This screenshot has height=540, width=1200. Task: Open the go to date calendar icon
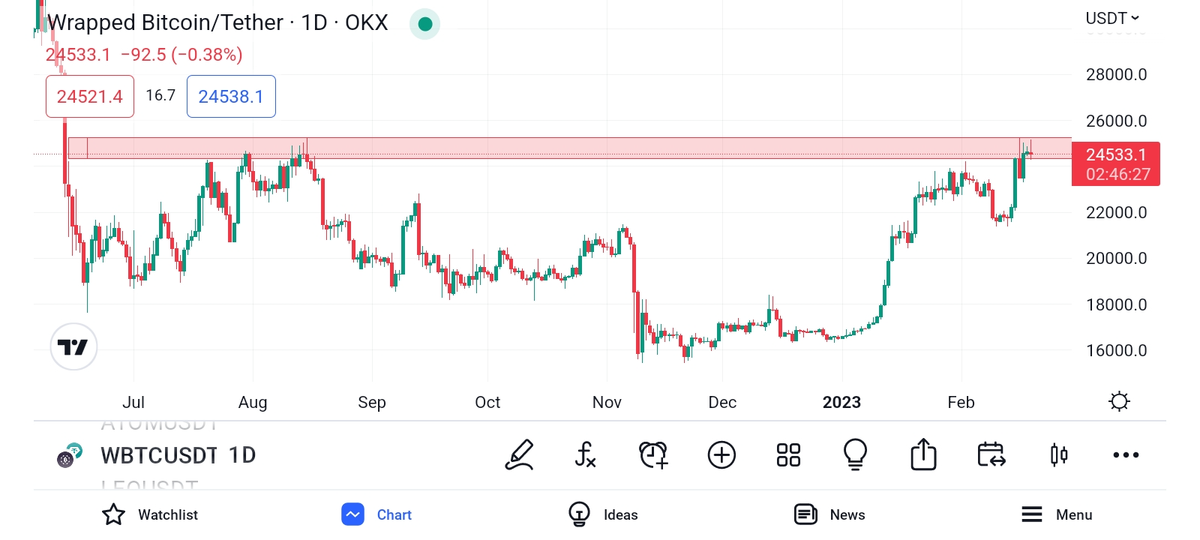pyautogui.click(x=991, y=455)
